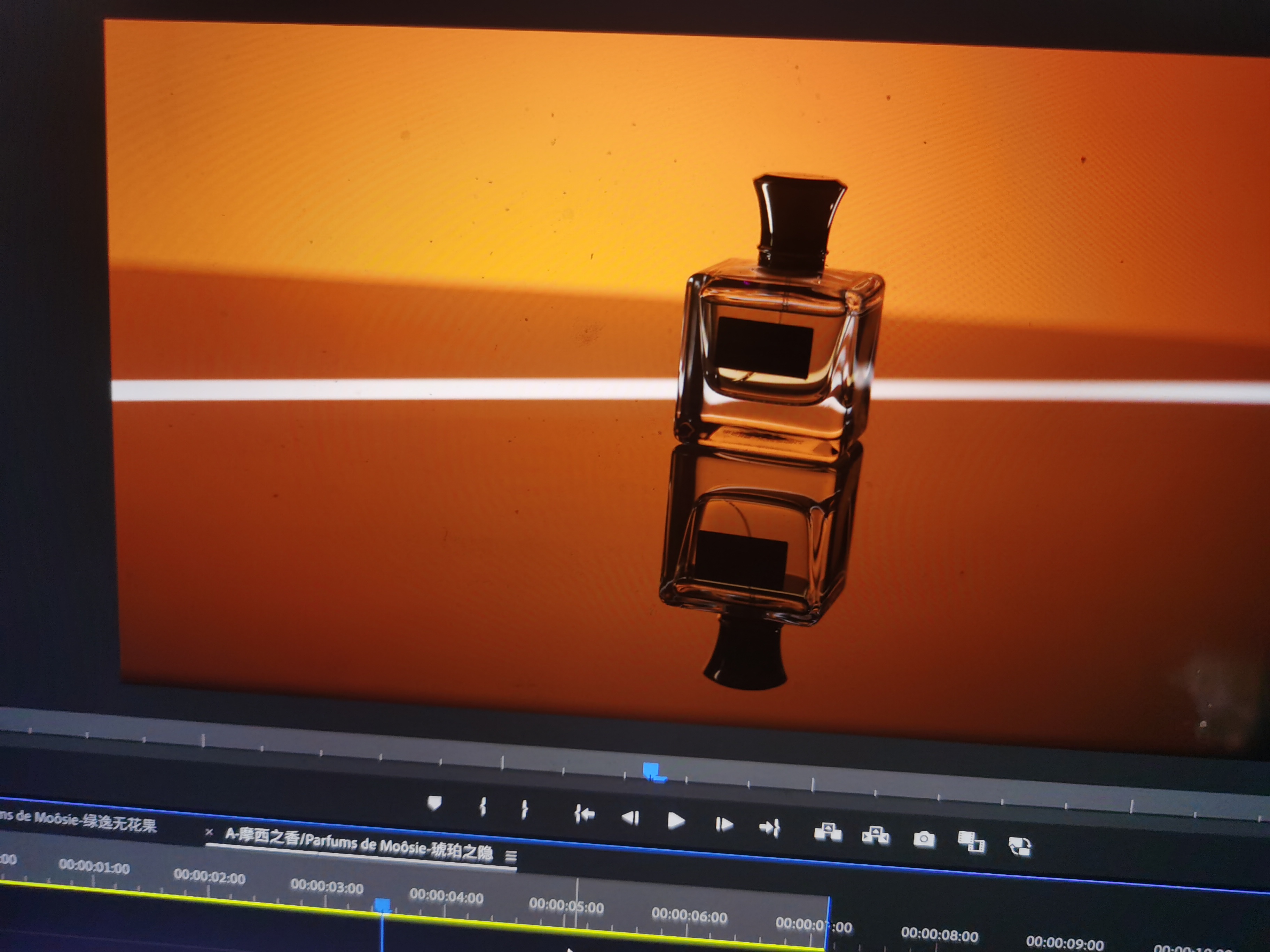Click the Mark In bracket icon
The image size is (1270, 952).
483,807
